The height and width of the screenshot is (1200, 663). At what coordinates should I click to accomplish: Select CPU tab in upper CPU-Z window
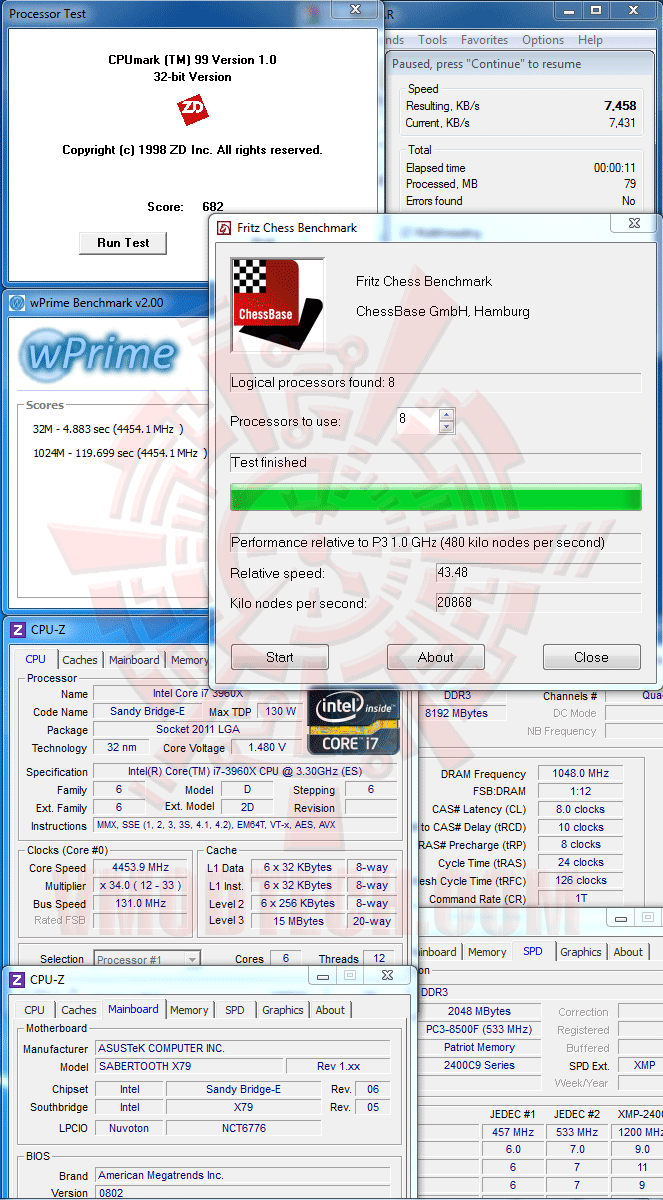click(36, 659)
